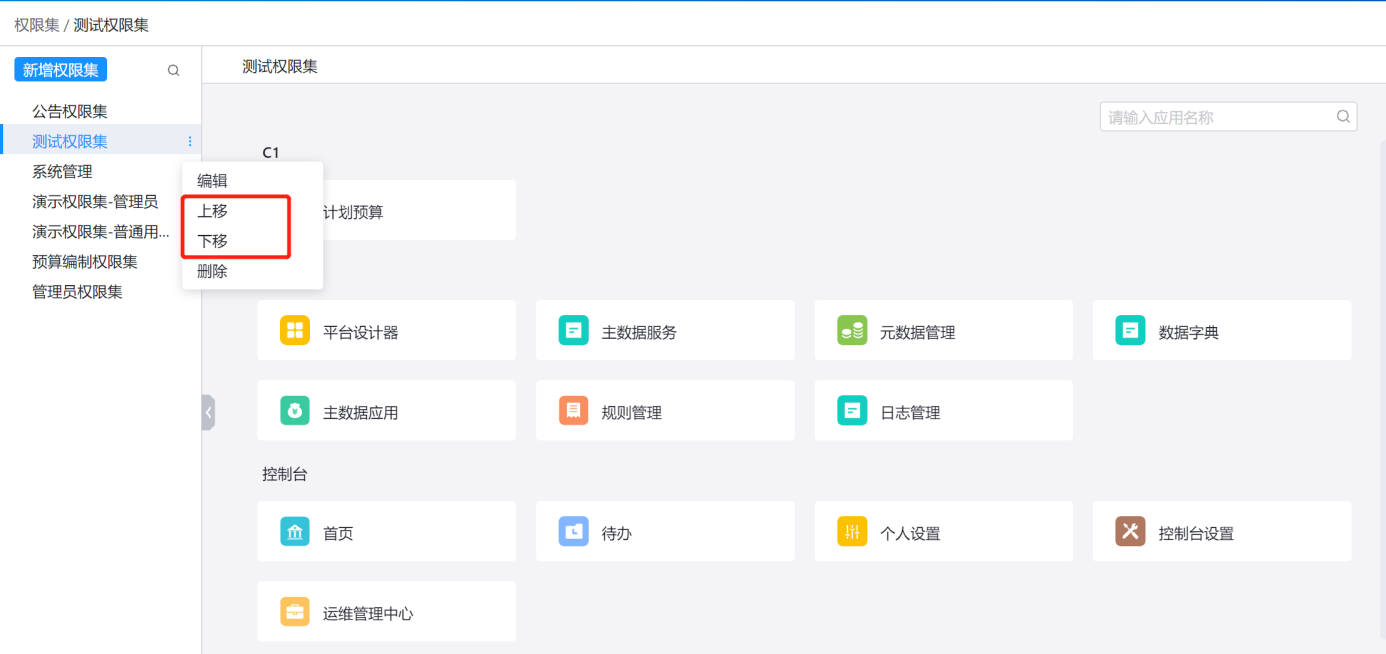The width and height of the screenshot is (1386, 654).
Task: Click the 请输入应用名称 search field
Action: click(1218, 117)
